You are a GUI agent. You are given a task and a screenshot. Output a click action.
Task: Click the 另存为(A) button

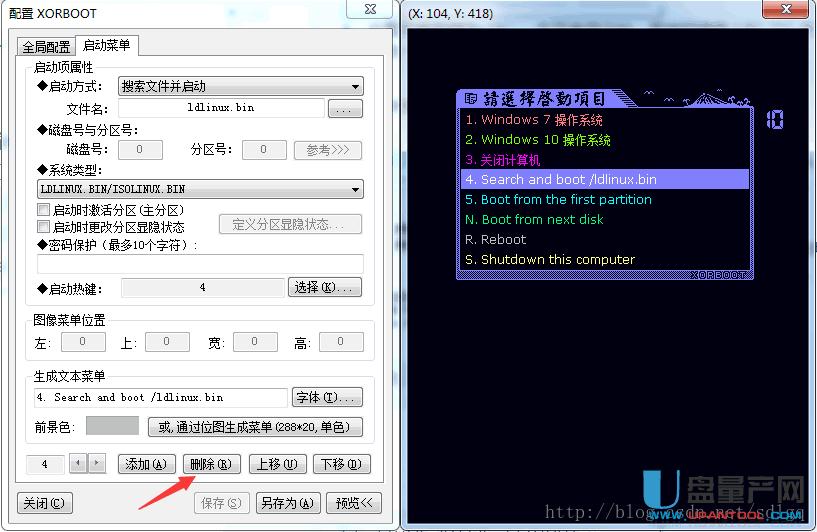click(x=288, y=503)
